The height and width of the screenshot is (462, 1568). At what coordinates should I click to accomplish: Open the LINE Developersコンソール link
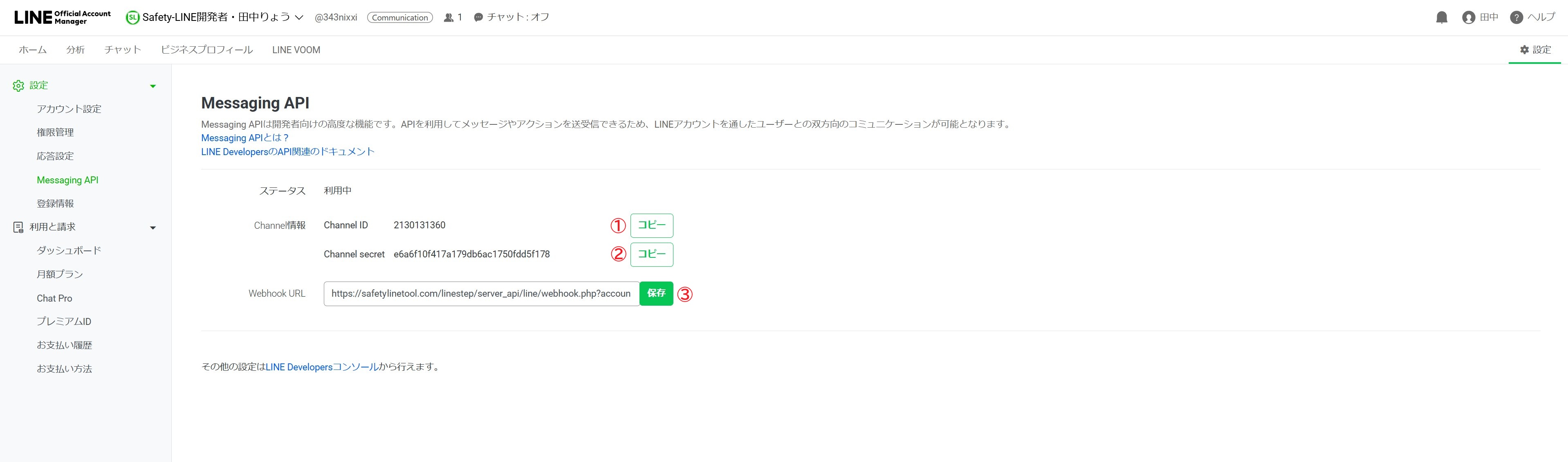(x=322, y=367)
